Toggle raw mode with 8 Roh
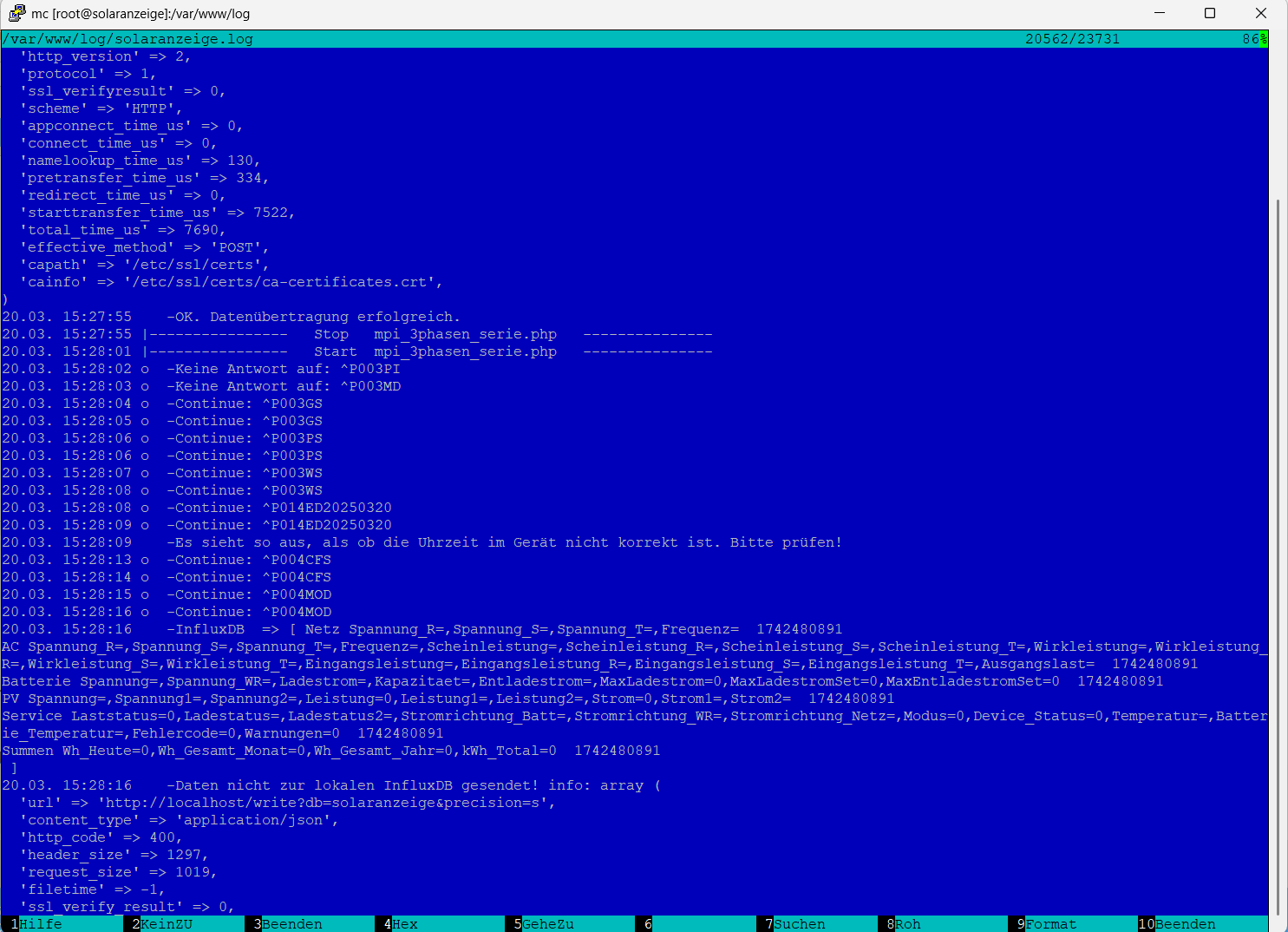The image size is (1288, 932). click(907, 924)
